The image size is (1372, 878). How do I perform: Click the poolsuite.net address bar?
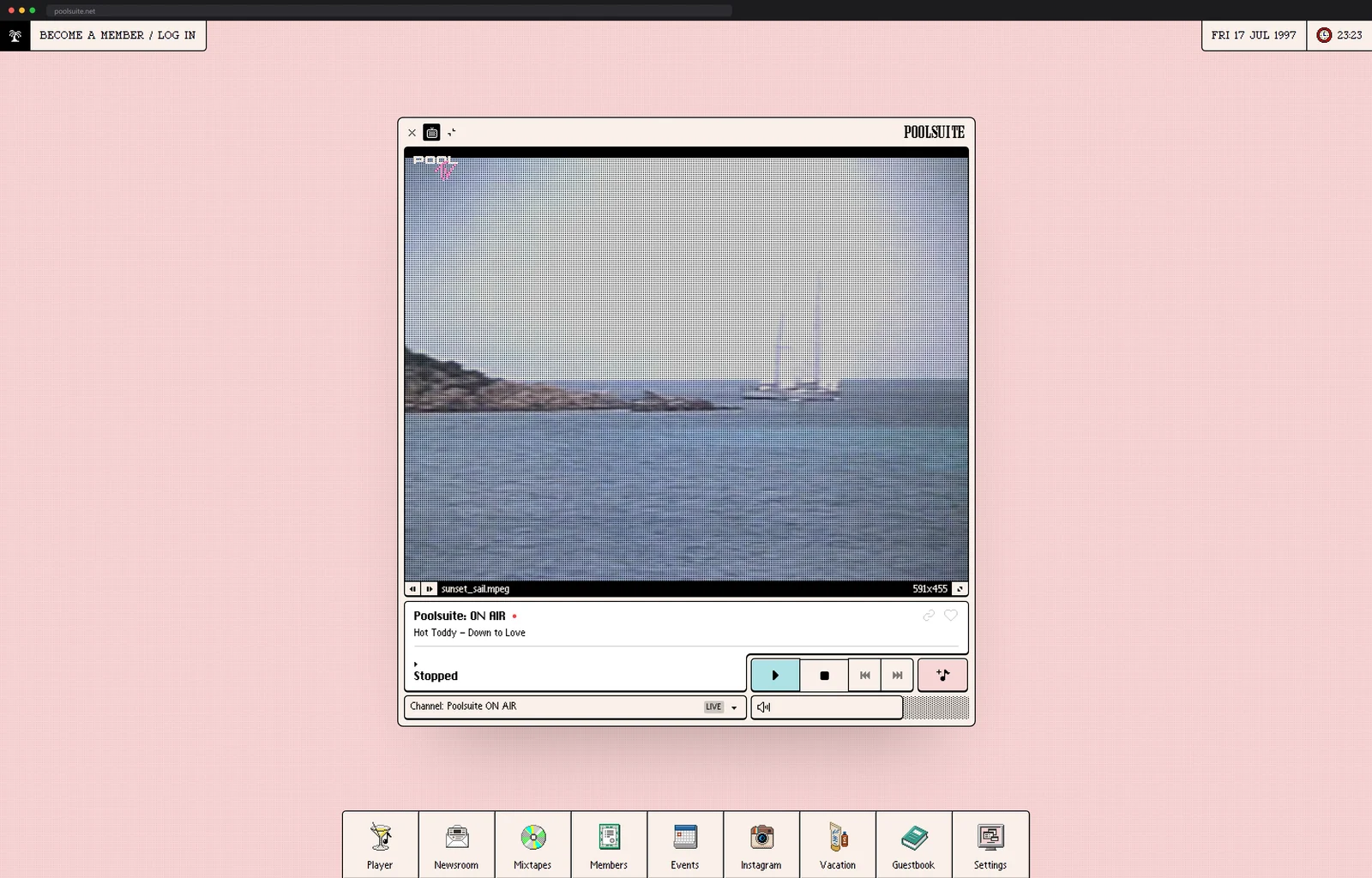point(390,11)
